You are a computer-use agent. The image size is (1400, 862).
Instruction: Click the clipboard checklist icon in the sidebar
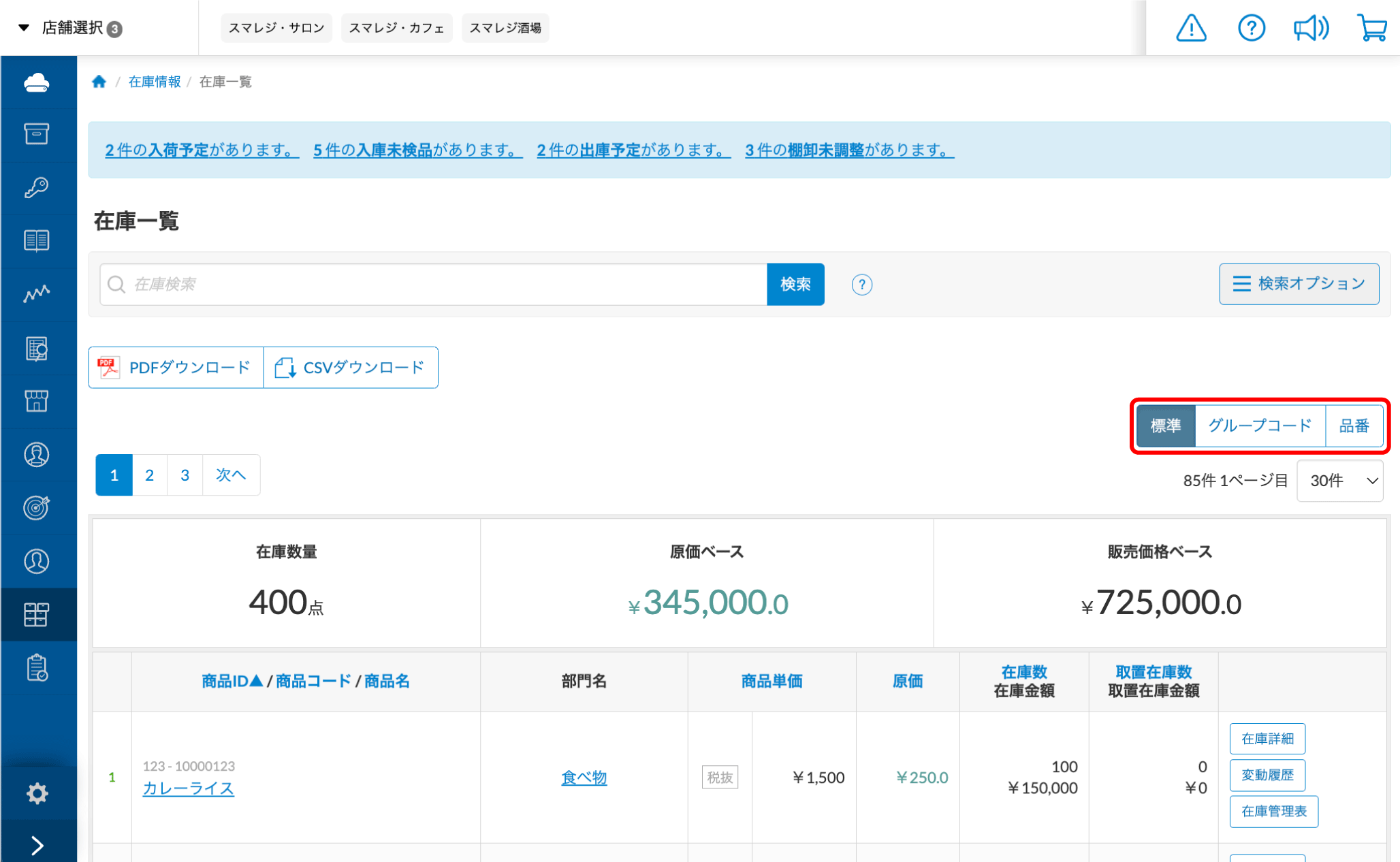coord(37,669)
